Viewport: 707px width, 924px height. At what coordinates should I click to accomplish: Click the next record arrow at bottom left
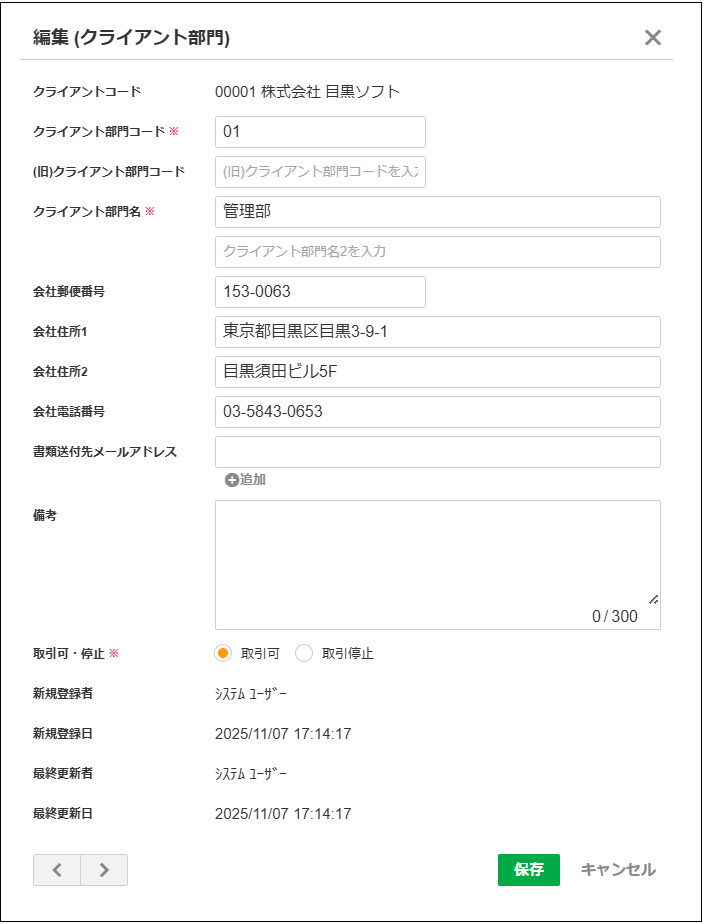point(104,870)
